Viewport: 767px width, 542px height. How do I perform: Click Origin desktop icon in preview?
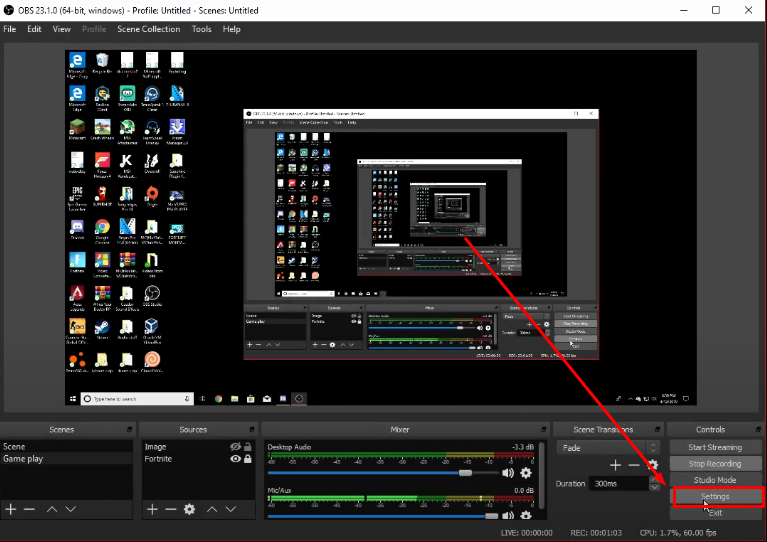(152, 196)
